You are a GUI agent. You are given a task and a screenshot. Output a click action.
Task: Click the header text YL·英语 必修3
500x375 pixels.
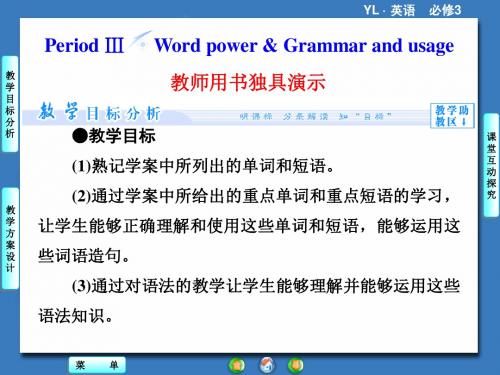coord(412,10)
